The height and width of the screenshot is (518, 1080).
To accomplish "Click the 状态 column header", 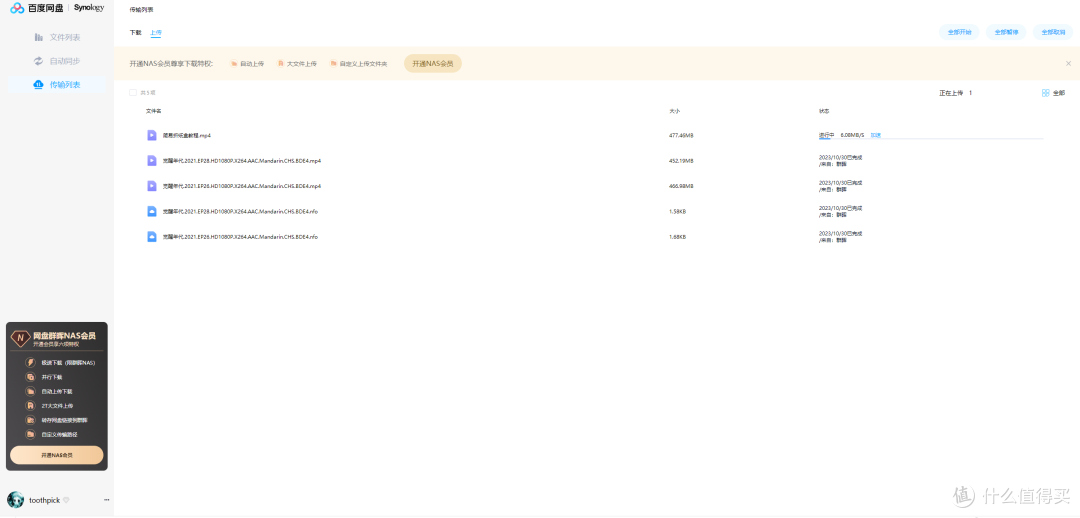I will tap(824, 111).
